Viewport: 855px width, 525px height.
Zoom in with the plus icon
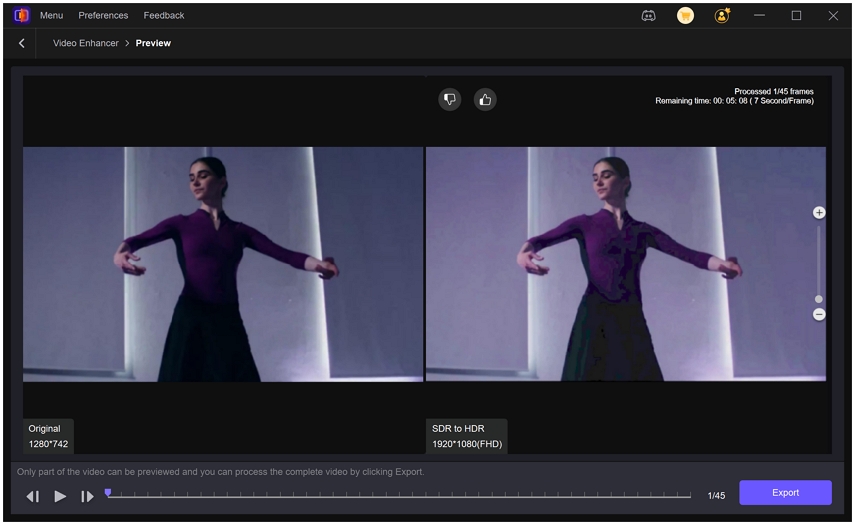819,213
